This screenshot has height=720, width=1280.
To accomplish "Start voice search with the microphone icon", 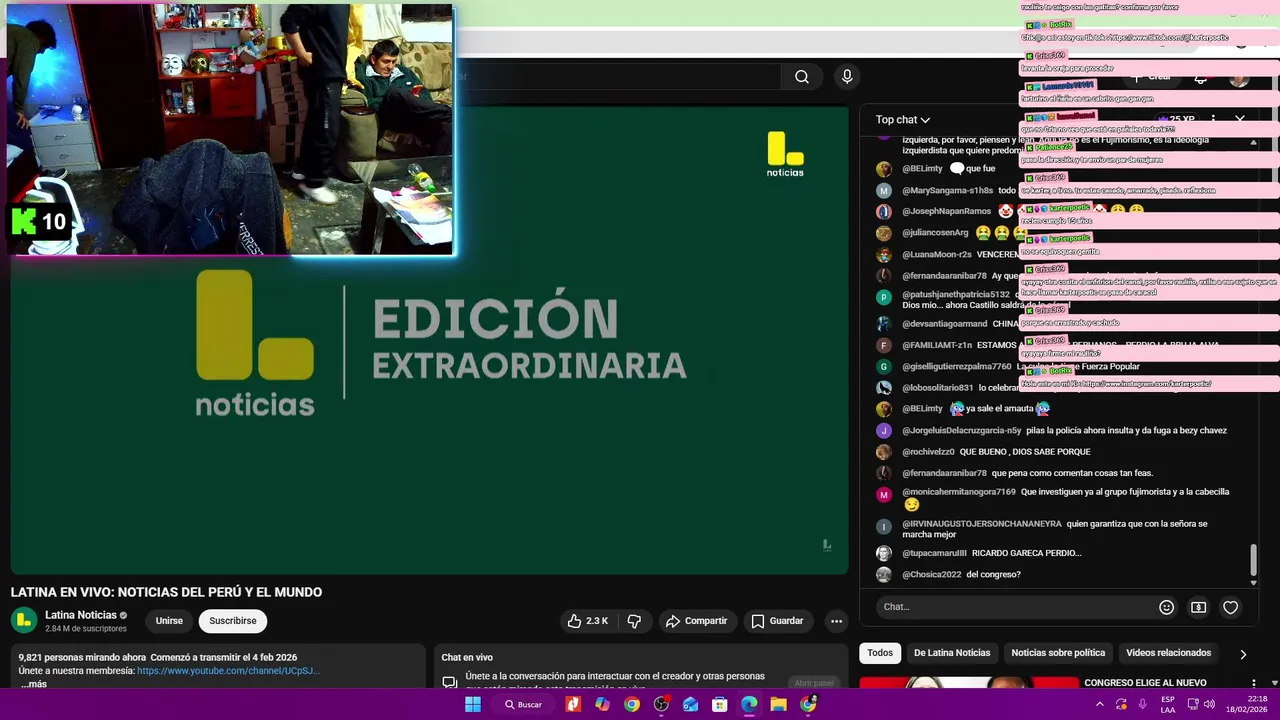I will point(847,77).
